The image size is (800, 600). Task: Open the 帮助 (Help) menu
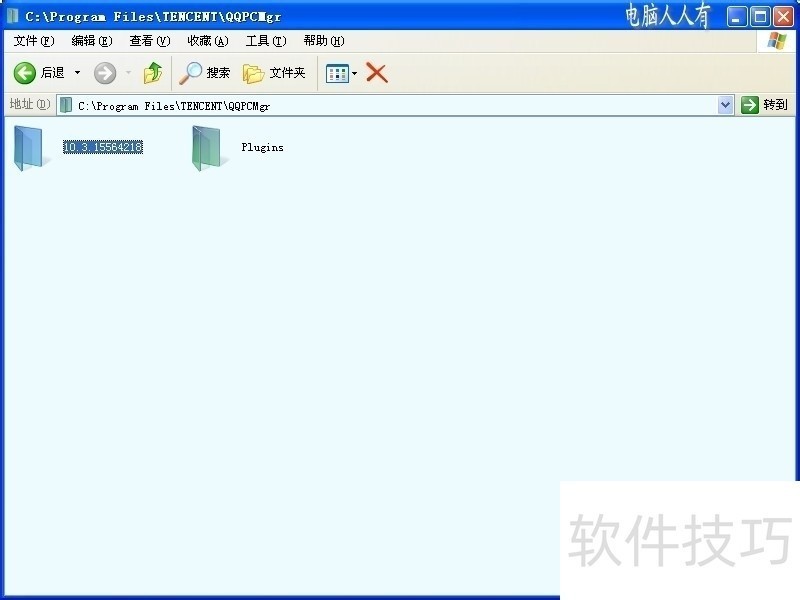(x=324, y=41)
